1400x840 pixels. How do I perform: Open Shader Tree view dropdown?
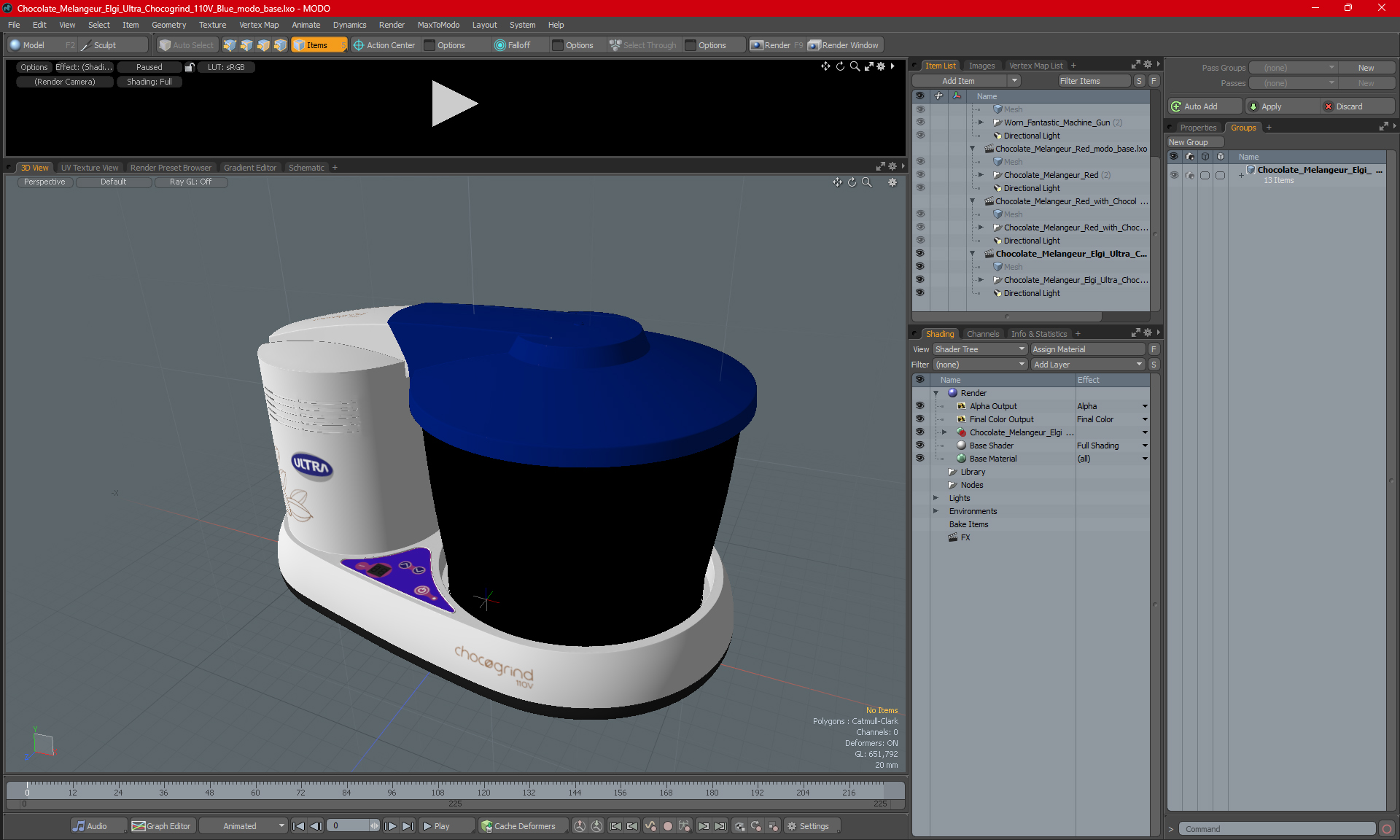[980, 349]
